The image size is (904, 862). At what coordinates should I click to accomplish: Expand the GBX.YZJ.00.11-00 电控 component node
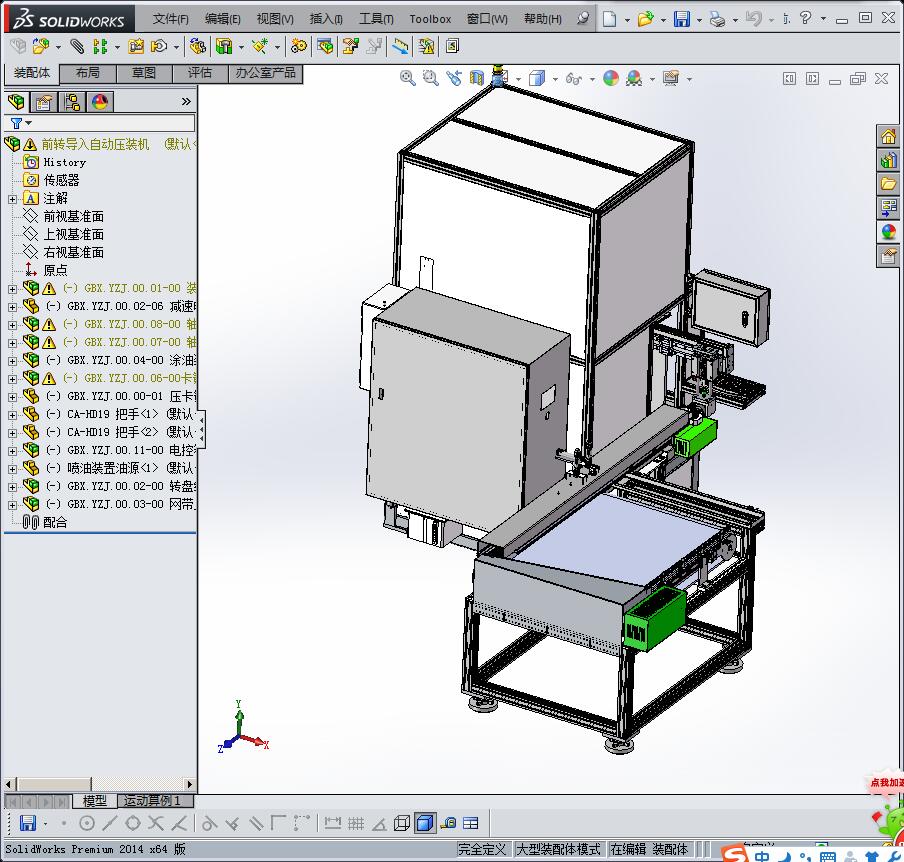pos(12,450)
